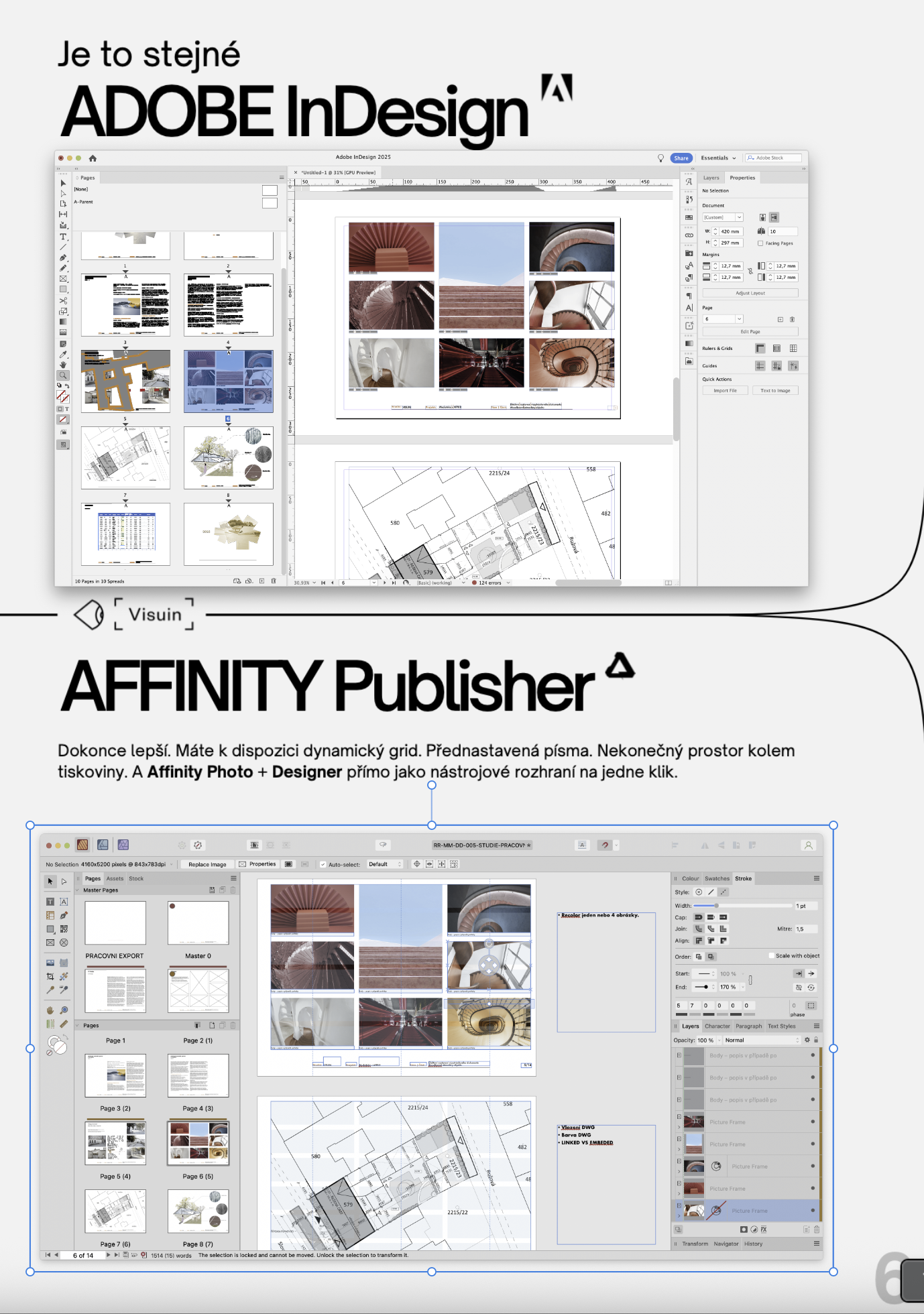Open the Links panel icon in InDesign dock
Image resolution: width=924 pixels, height=1314 pixels.
click(689, 235)
